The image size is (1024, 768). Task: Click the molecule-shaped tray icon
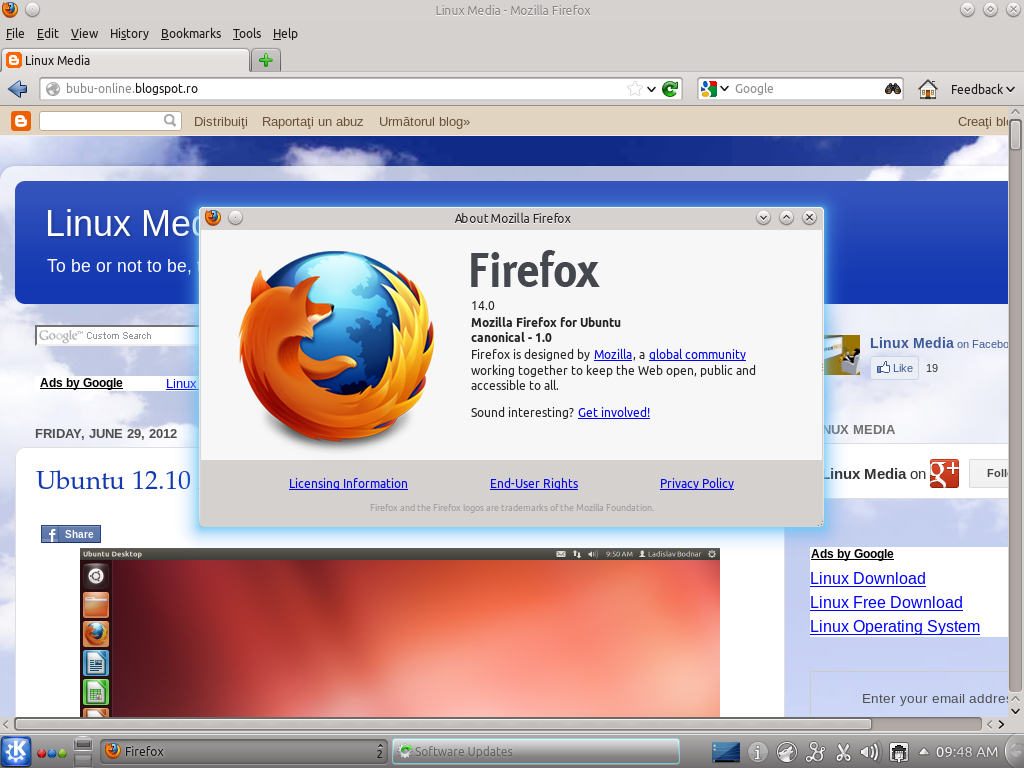(x=815, y=752)
